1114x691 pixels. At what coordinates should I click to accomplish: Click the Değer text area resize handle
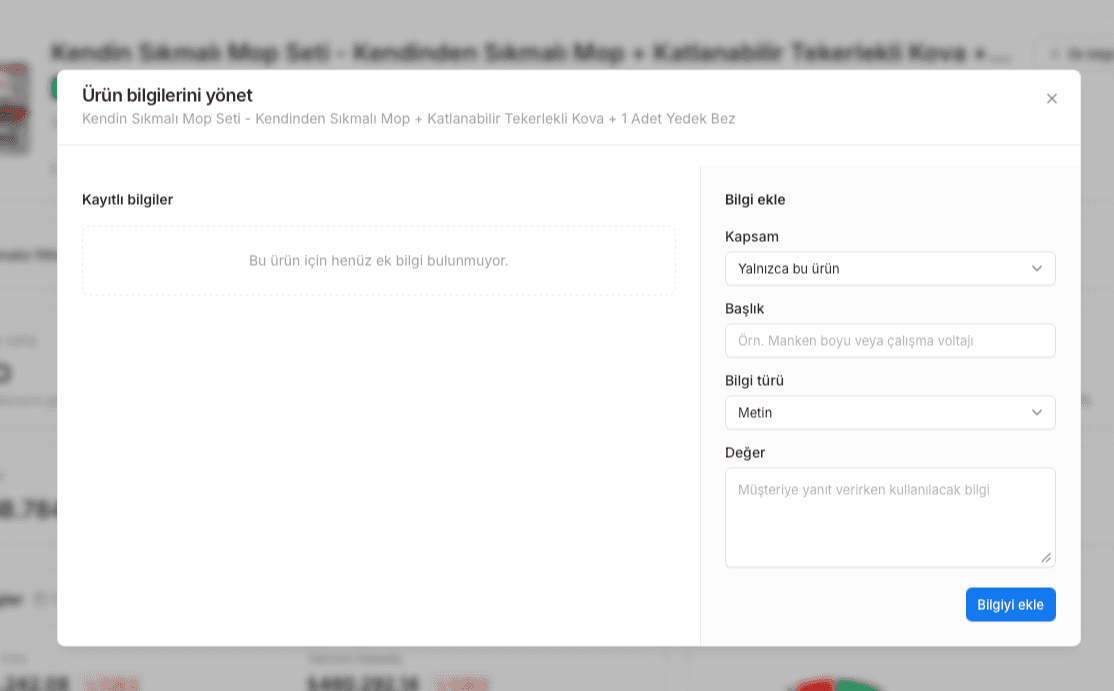point(1046,558)
